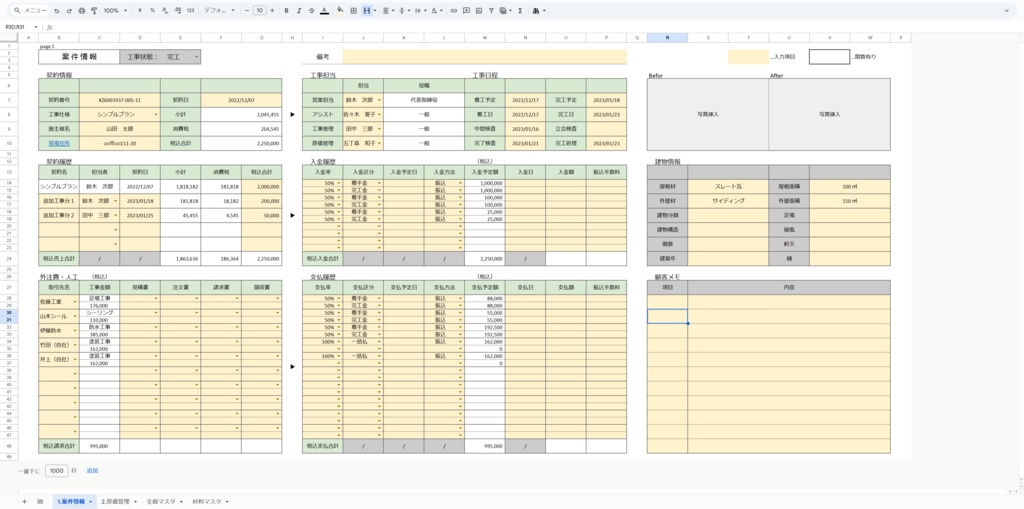Open the Name box R30:R31 dropdown arrow

(x=37, y=27)
